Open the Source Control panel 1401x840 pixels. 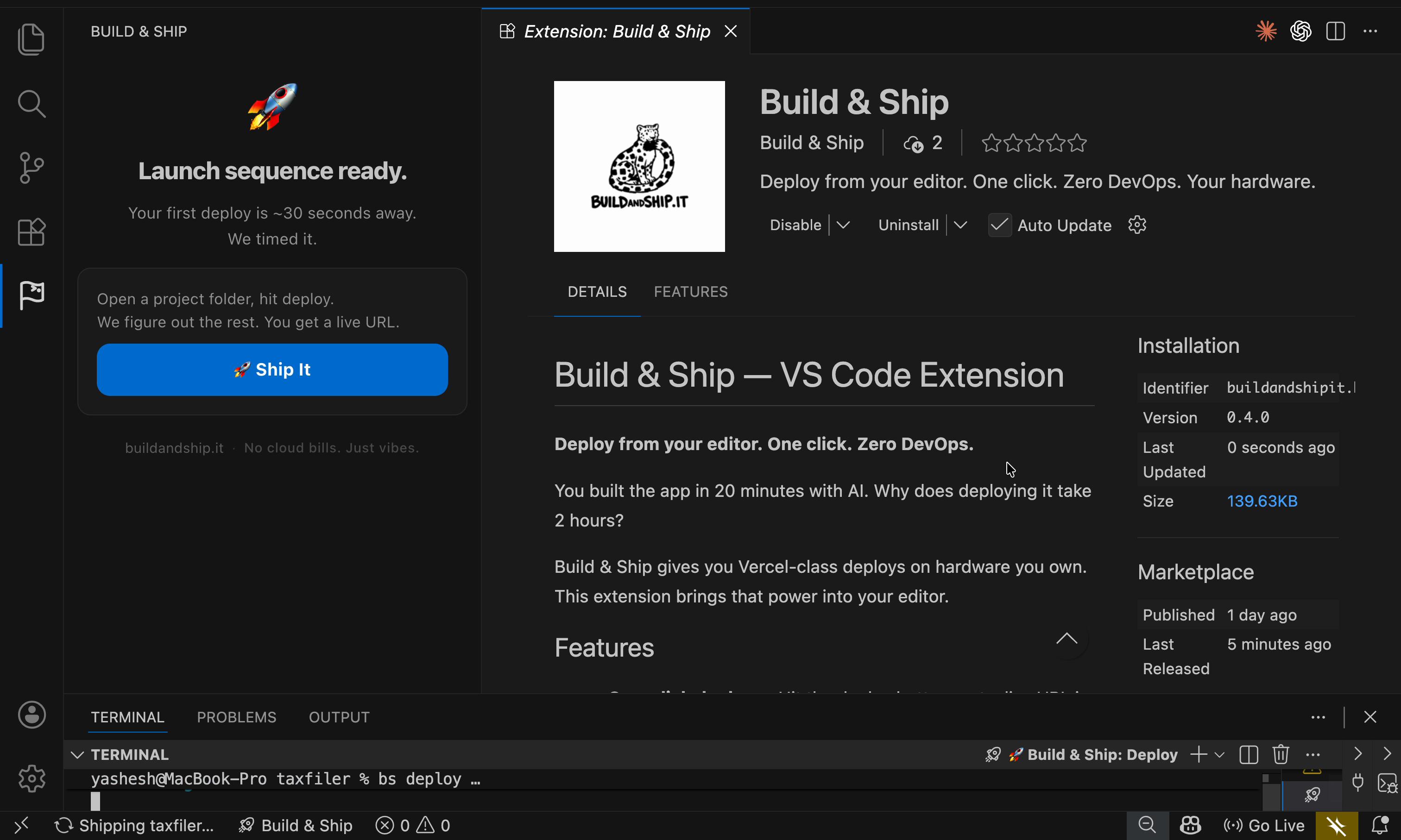point(31,167)
